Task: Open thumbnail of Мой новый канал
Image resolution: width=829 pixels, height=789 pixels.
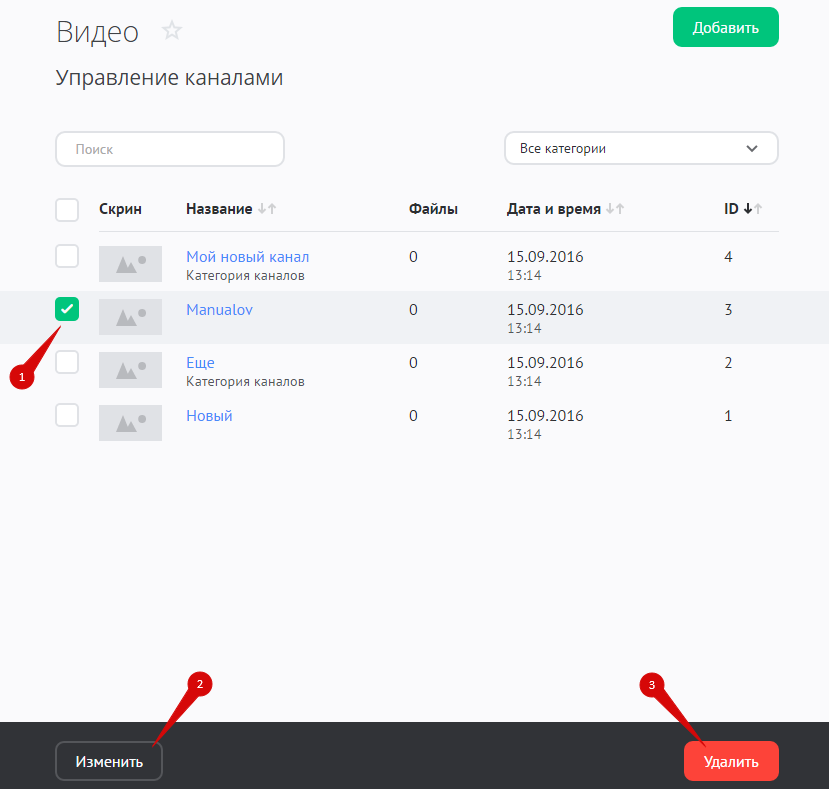Action: (130, 264)
